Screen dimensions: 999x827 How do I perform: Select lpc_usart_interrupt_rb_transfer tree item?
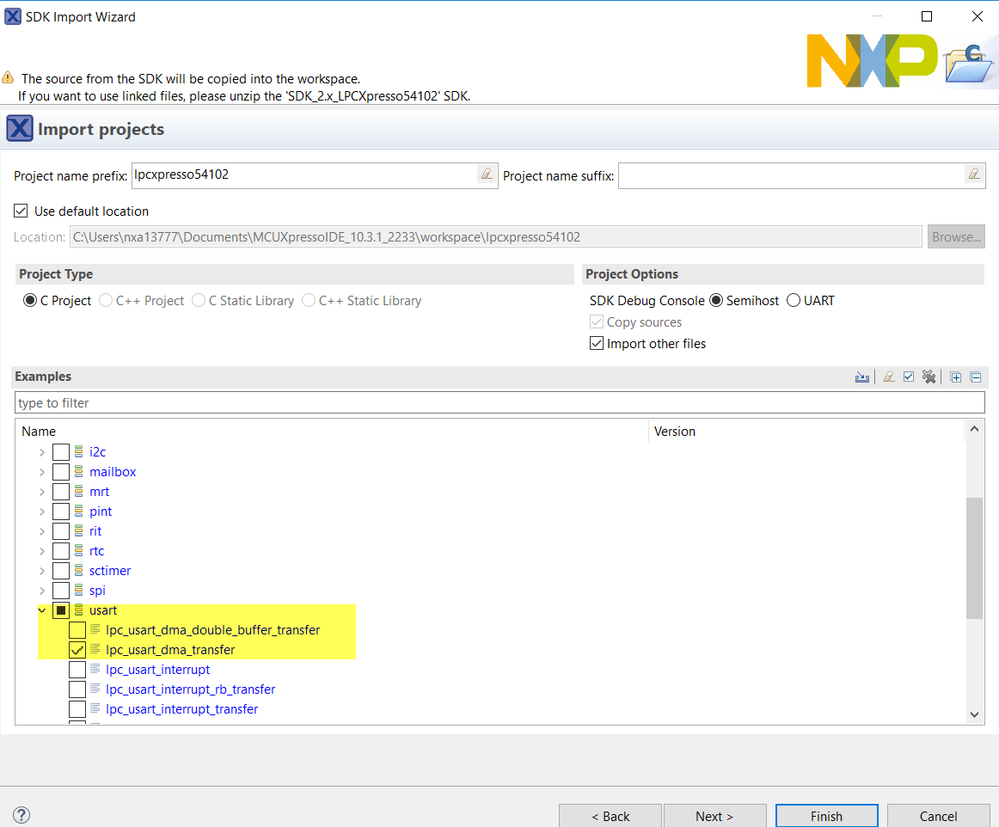[190, 689]
